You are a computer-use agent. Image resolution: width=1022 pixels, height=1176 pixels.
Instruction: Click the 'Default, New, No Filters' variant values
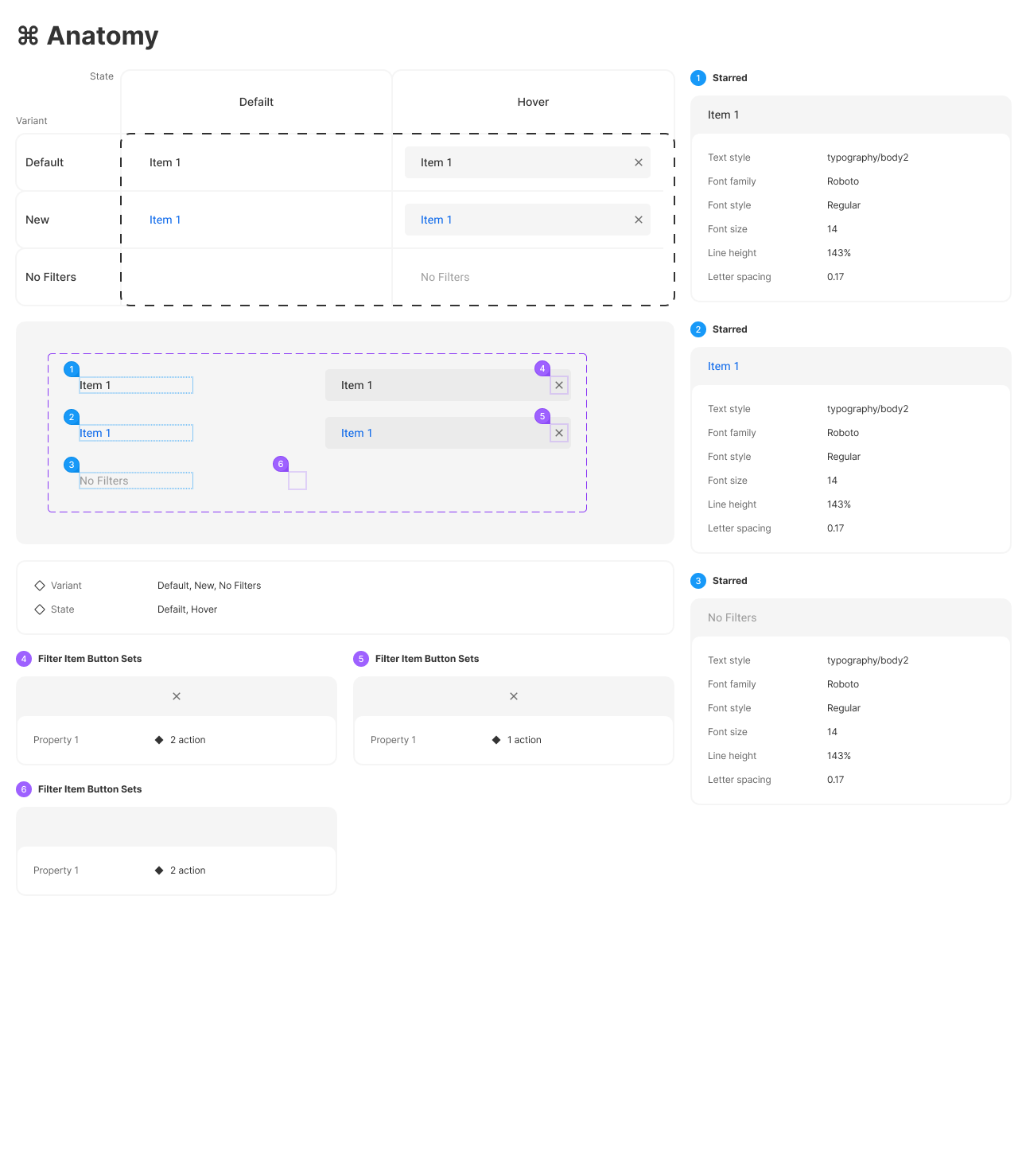tap(209, 586)
